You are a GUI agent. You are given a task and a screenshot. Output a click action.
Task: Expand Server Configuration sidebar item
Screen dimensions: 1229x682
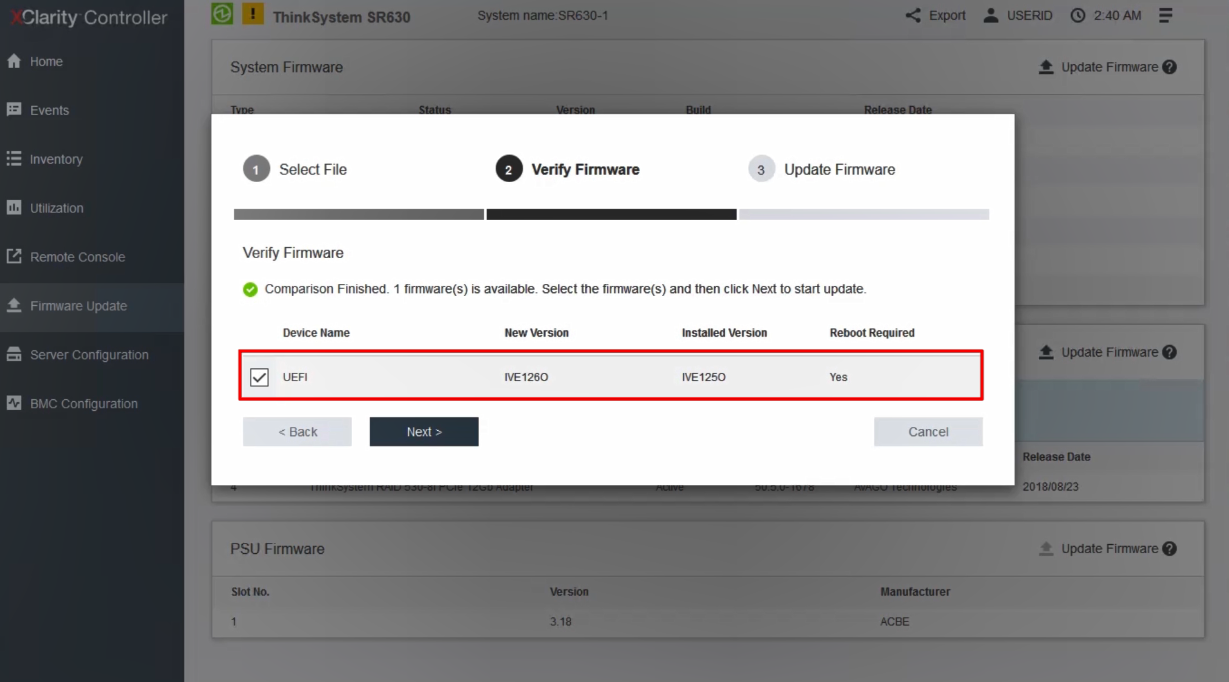[x=89, y=355]
